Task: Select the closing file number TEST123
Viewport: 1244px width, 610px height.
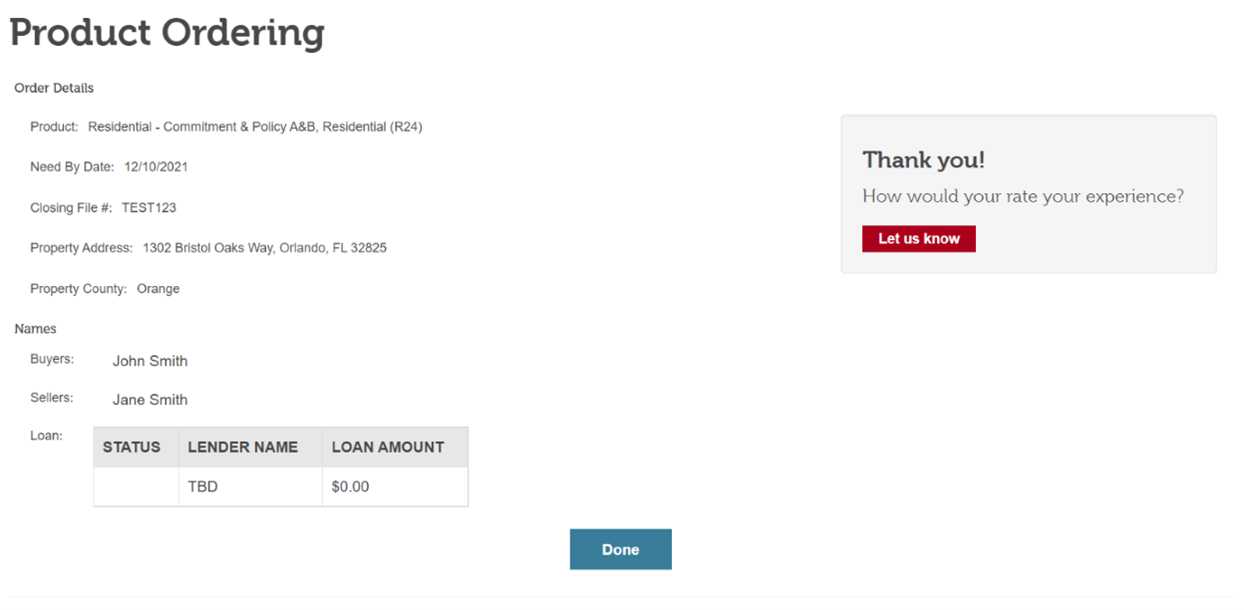Action: click(149, 208)
